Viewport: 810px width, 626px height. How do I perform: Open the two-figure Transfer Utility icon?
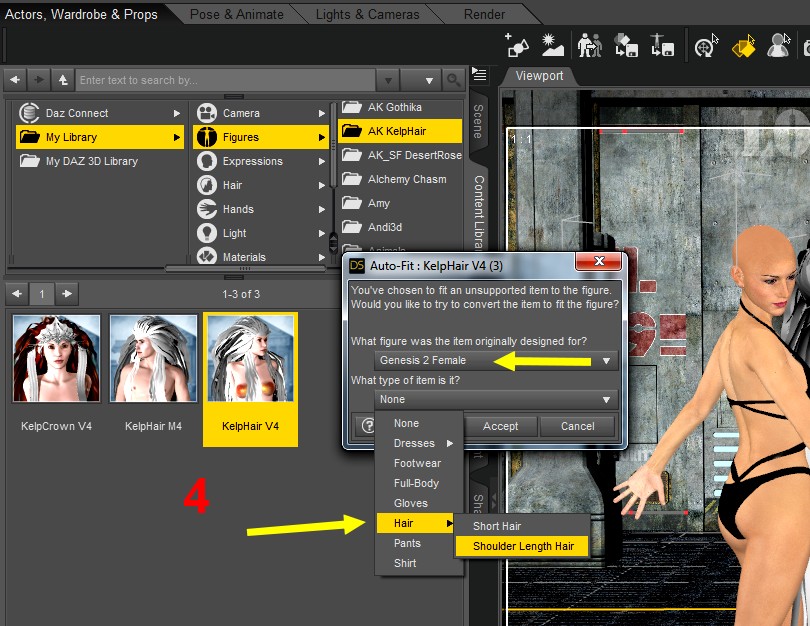[x=589, y=45]
